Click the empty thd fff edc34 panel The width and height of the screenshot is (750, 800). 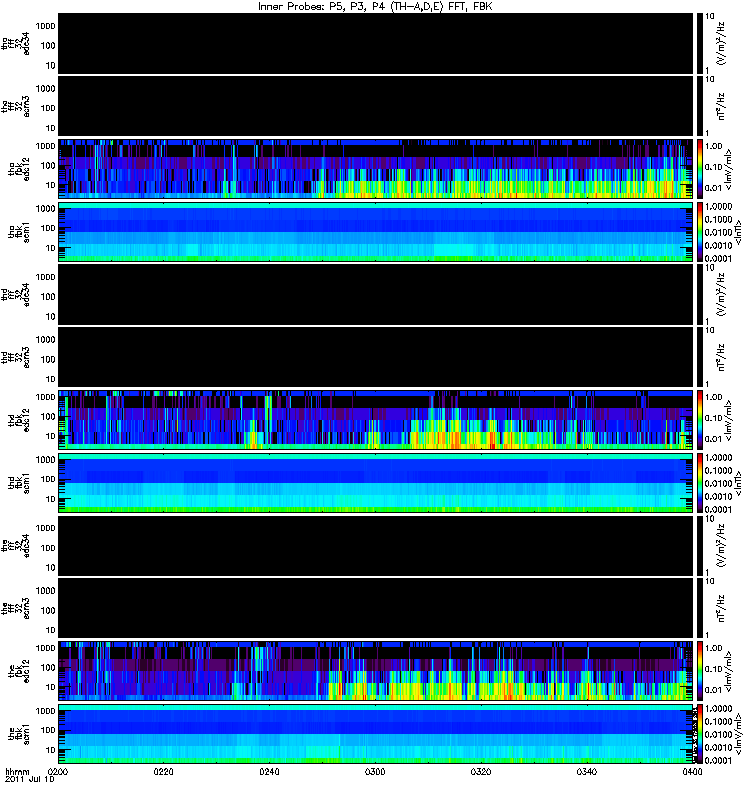pos(376,295)
